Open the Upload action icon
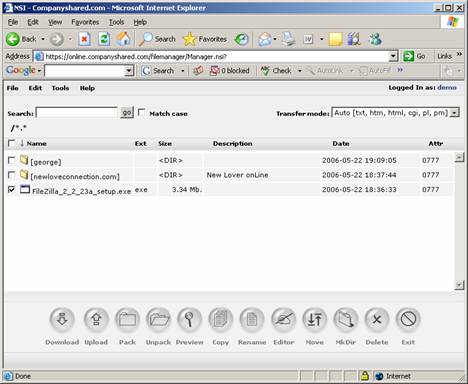This screenshot has height=384, width=468. tap(96, 319)
